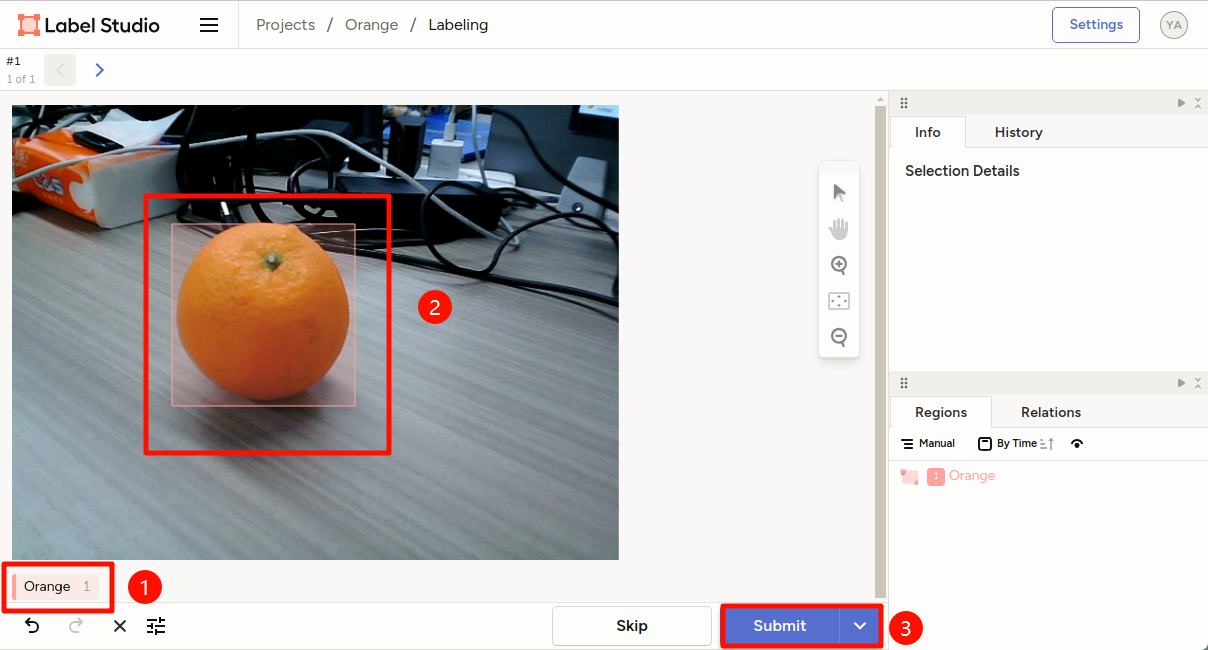Click the Settings button
1208x650 pixels.
coord(1096,25)
